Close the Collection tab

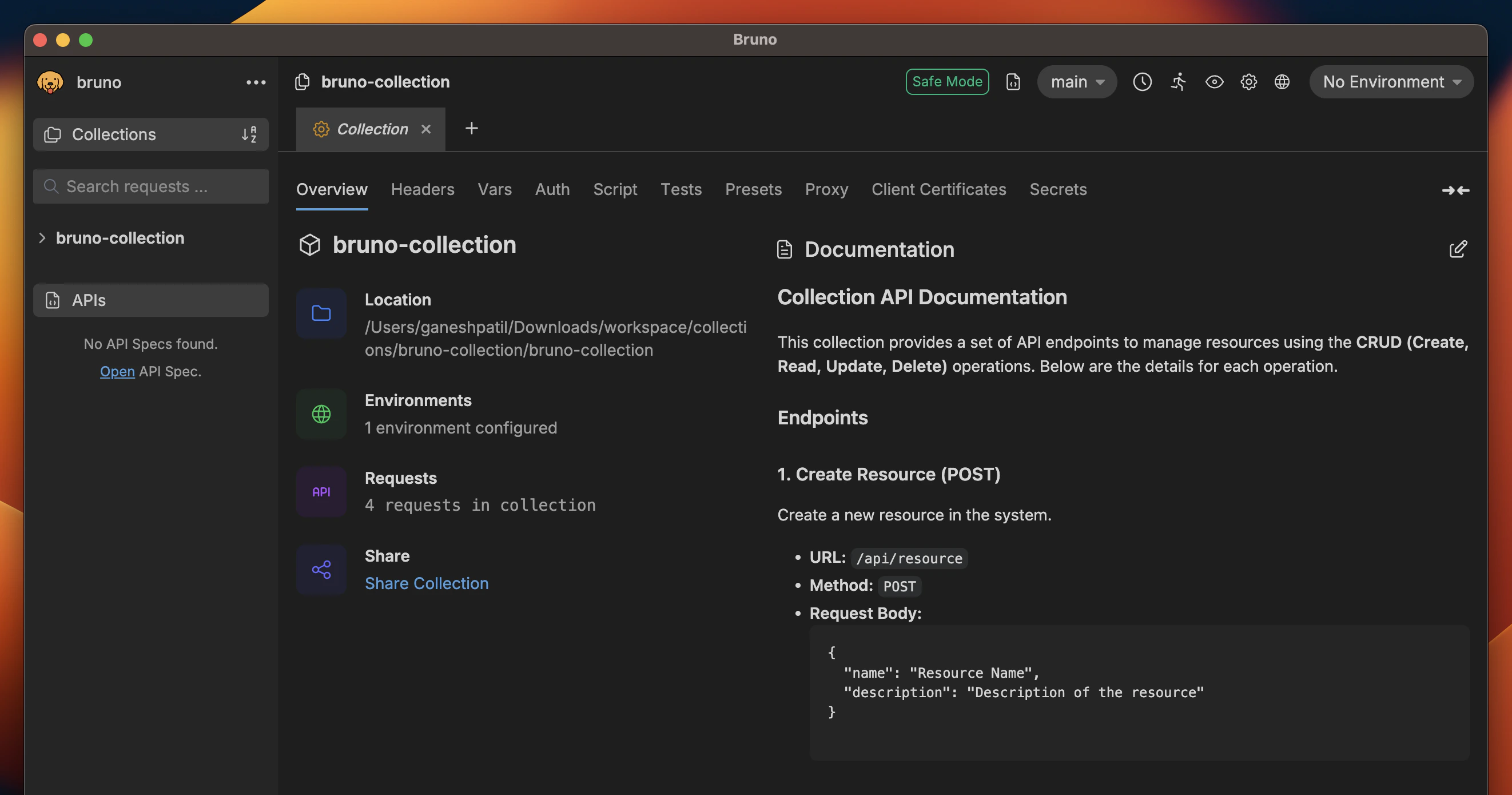point(426,129)
